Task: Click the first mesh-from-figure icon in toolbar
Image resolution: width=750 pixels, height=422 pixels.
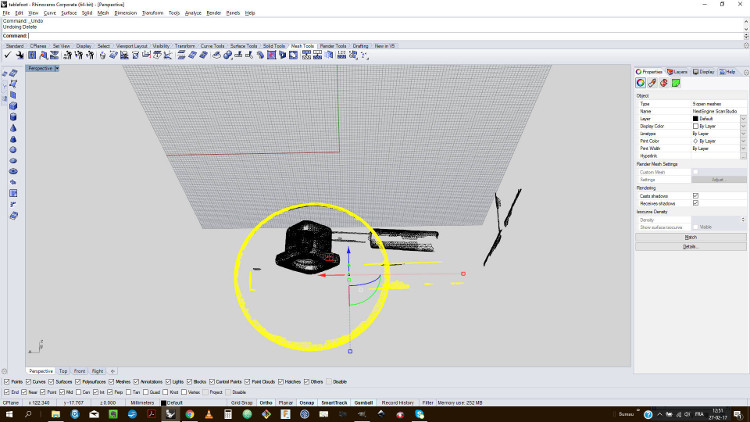Action: click(67, 56)
